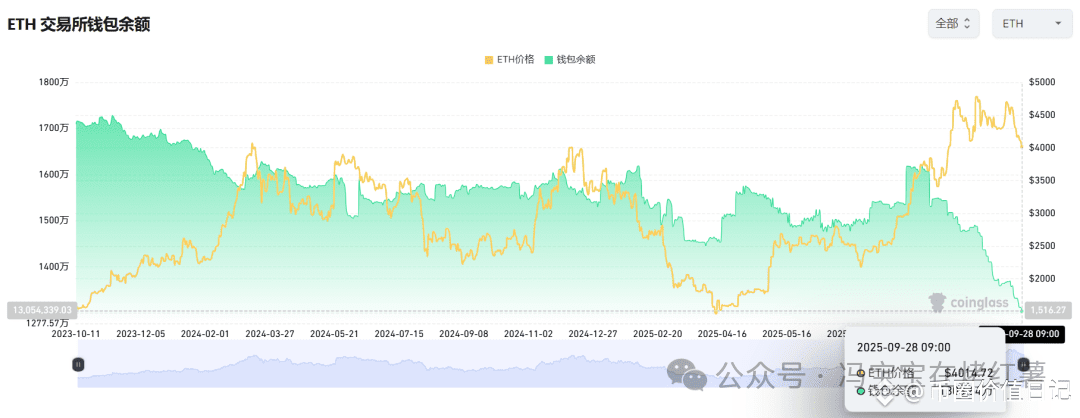Click the coinglass watermark logo icon
This screenshot has height=418, width=1080.
(937, 302)
